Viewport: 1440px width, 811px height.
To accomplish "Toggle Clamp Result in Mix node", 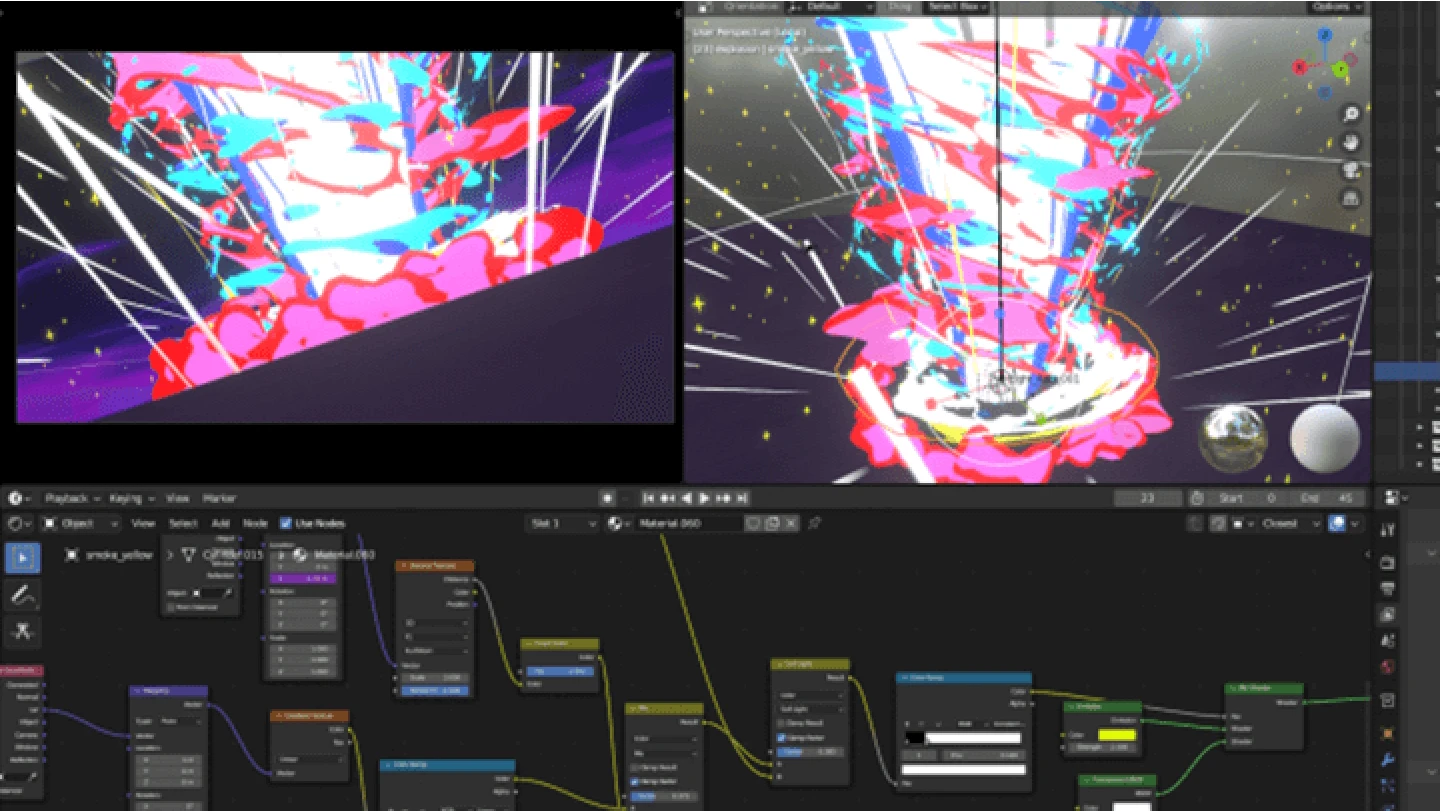I will pyautogui.click(x=635, y=768).
